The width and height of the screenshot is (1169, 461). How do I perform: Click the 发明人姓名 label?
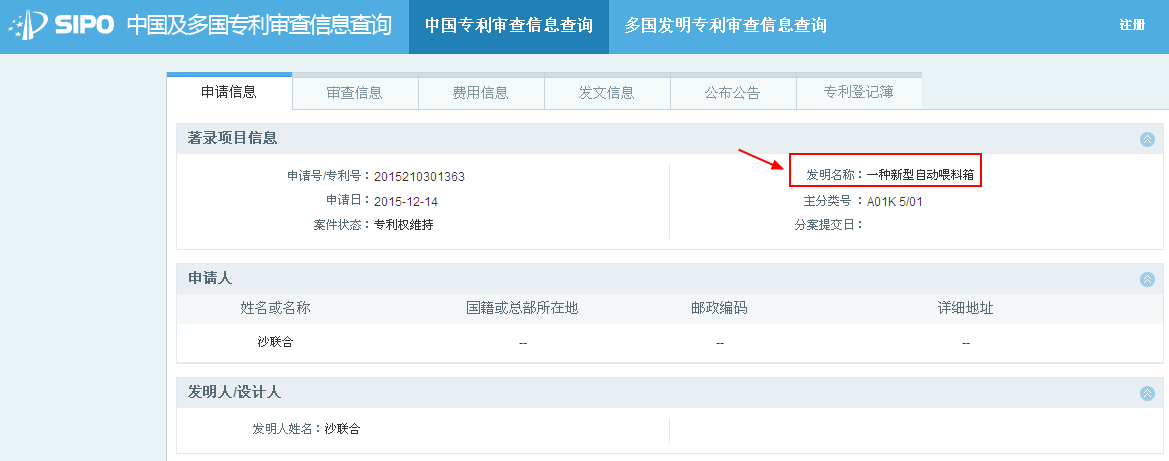[287, 430]
